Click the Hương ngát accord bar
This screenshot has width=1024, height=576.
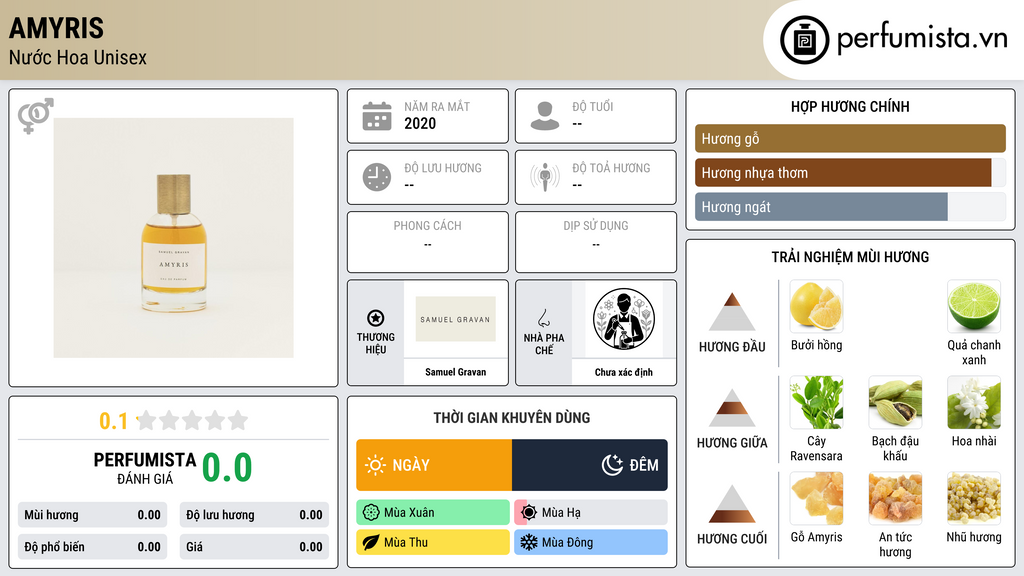click(850, 207)
